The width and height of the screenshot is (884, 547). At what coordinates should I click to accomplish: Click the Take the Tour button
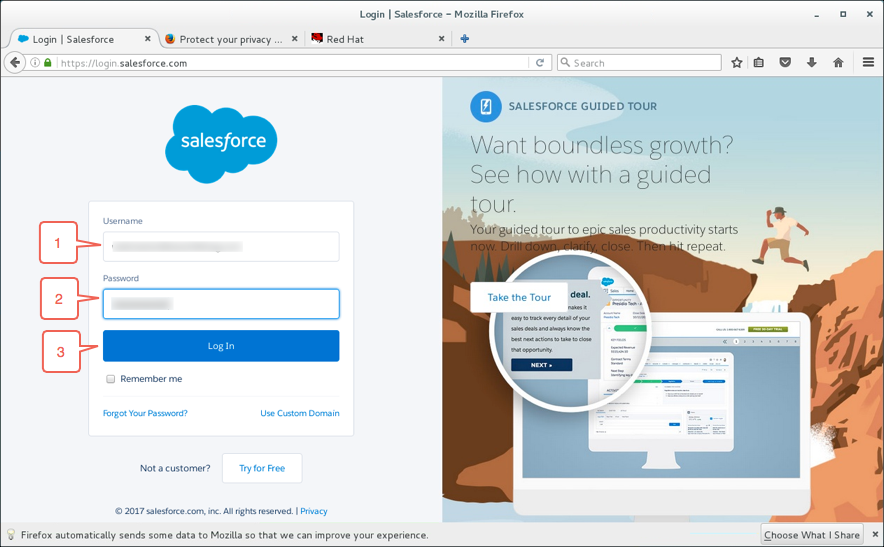(x=519, y=297)
